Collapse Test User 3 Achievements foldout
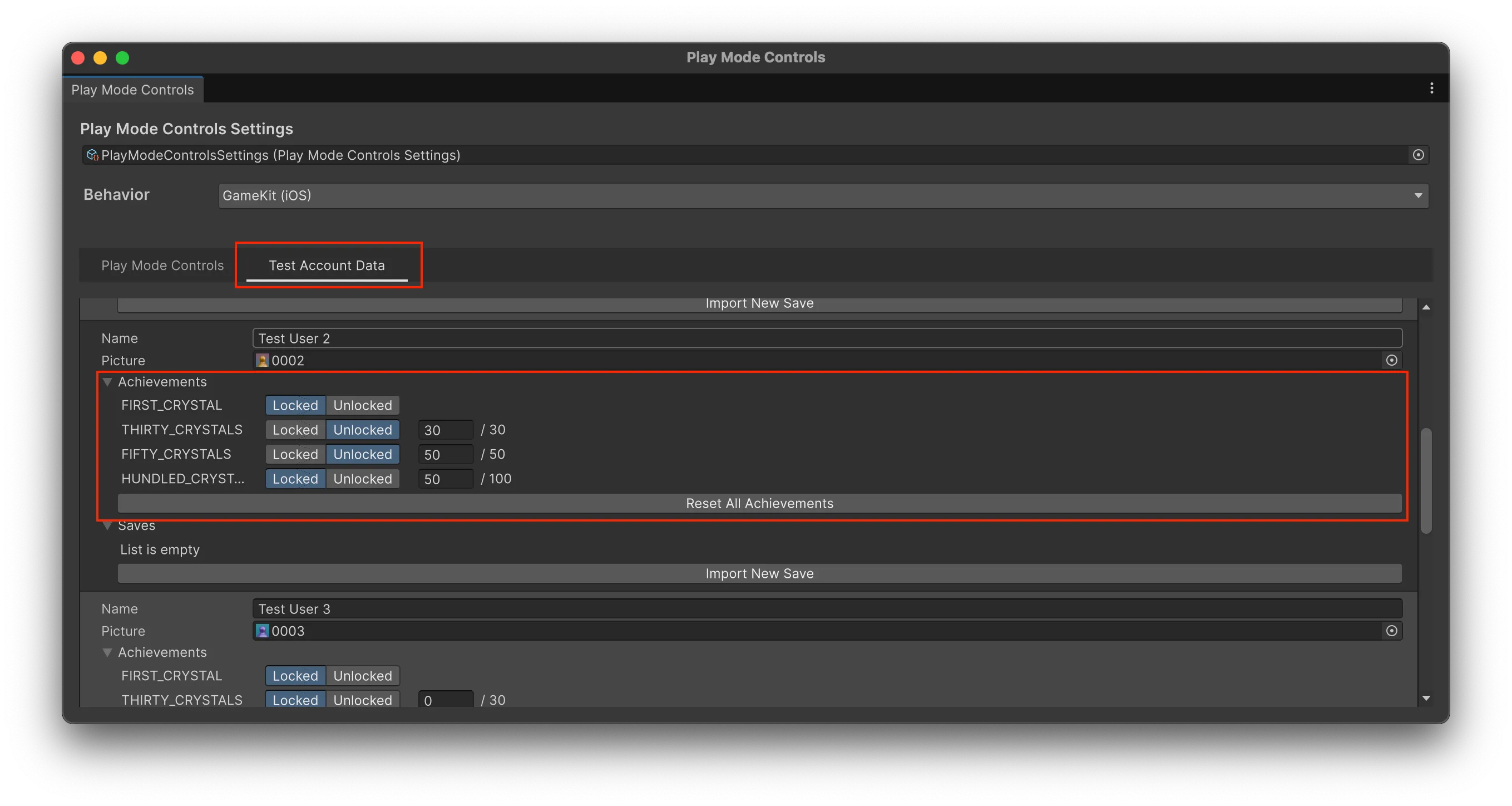 (107, 653)
